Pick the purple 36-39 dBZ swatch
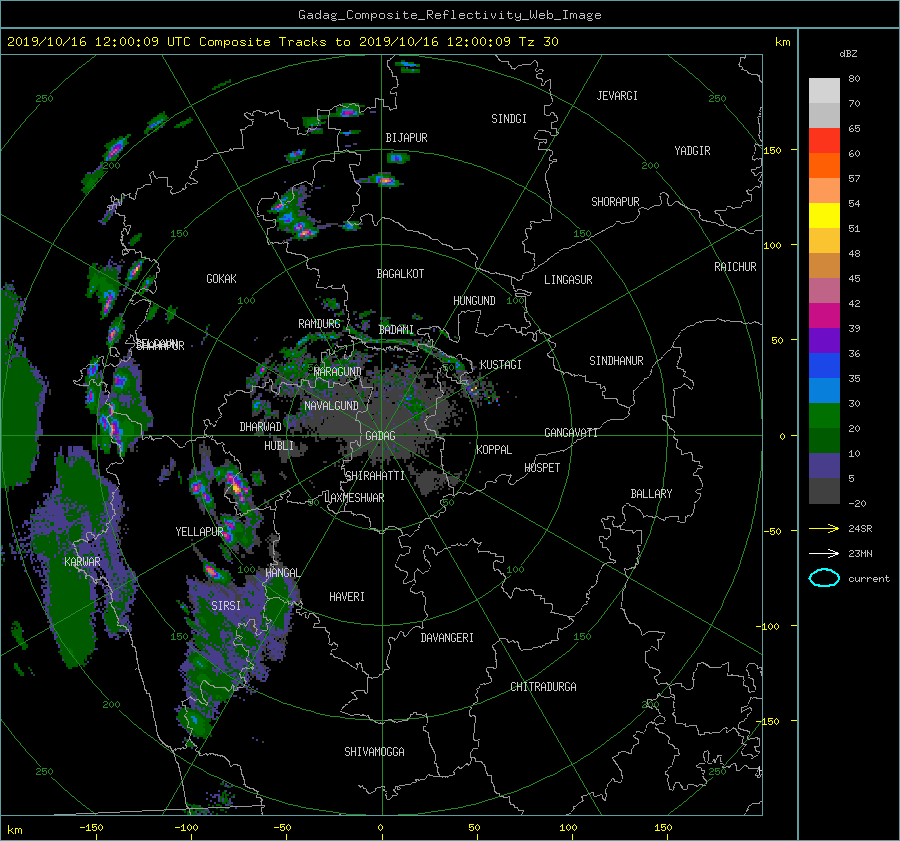 pyautogui.click(x=824, y=340)
